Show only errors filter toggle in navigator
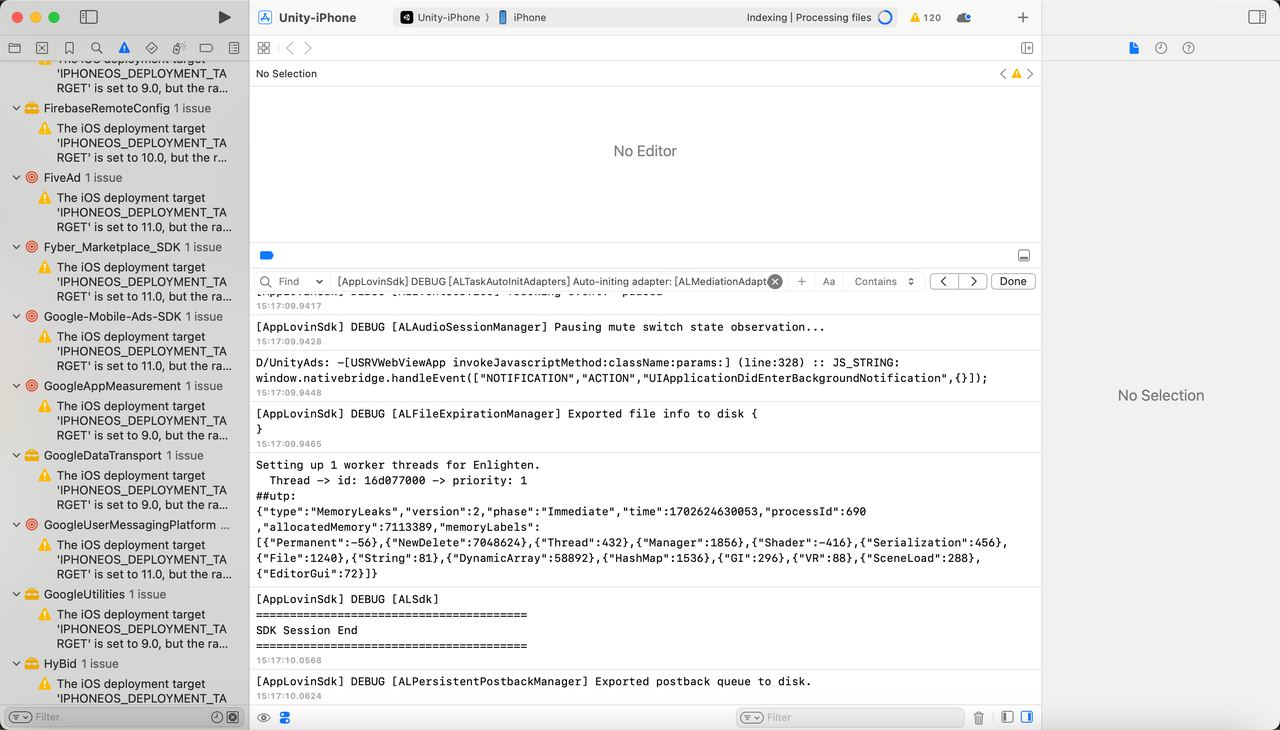 [233, 717]
